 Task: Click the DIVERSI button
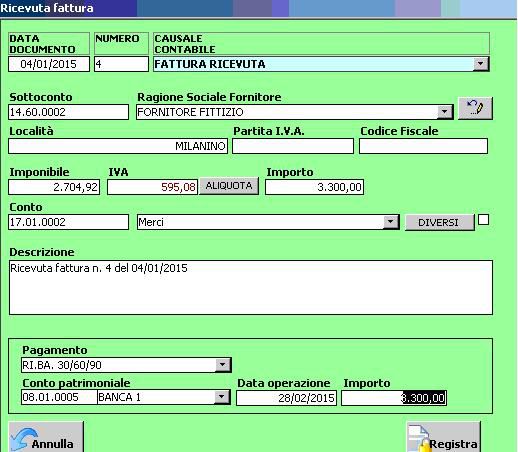439,222
